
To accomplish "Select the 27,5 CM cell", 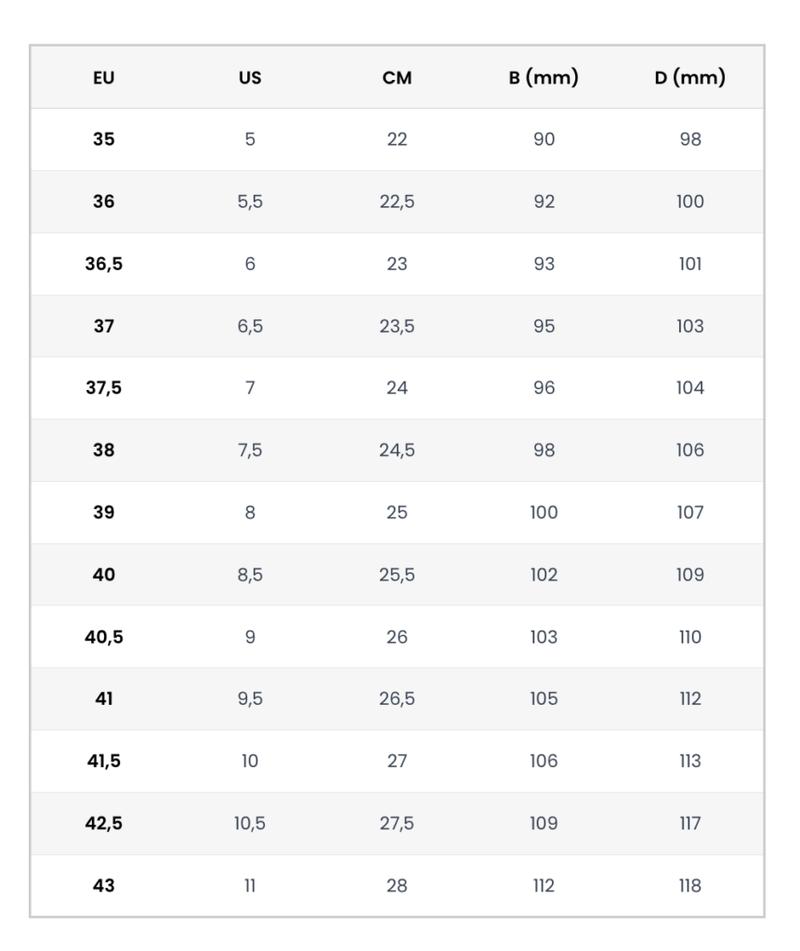I will (397, 823).
